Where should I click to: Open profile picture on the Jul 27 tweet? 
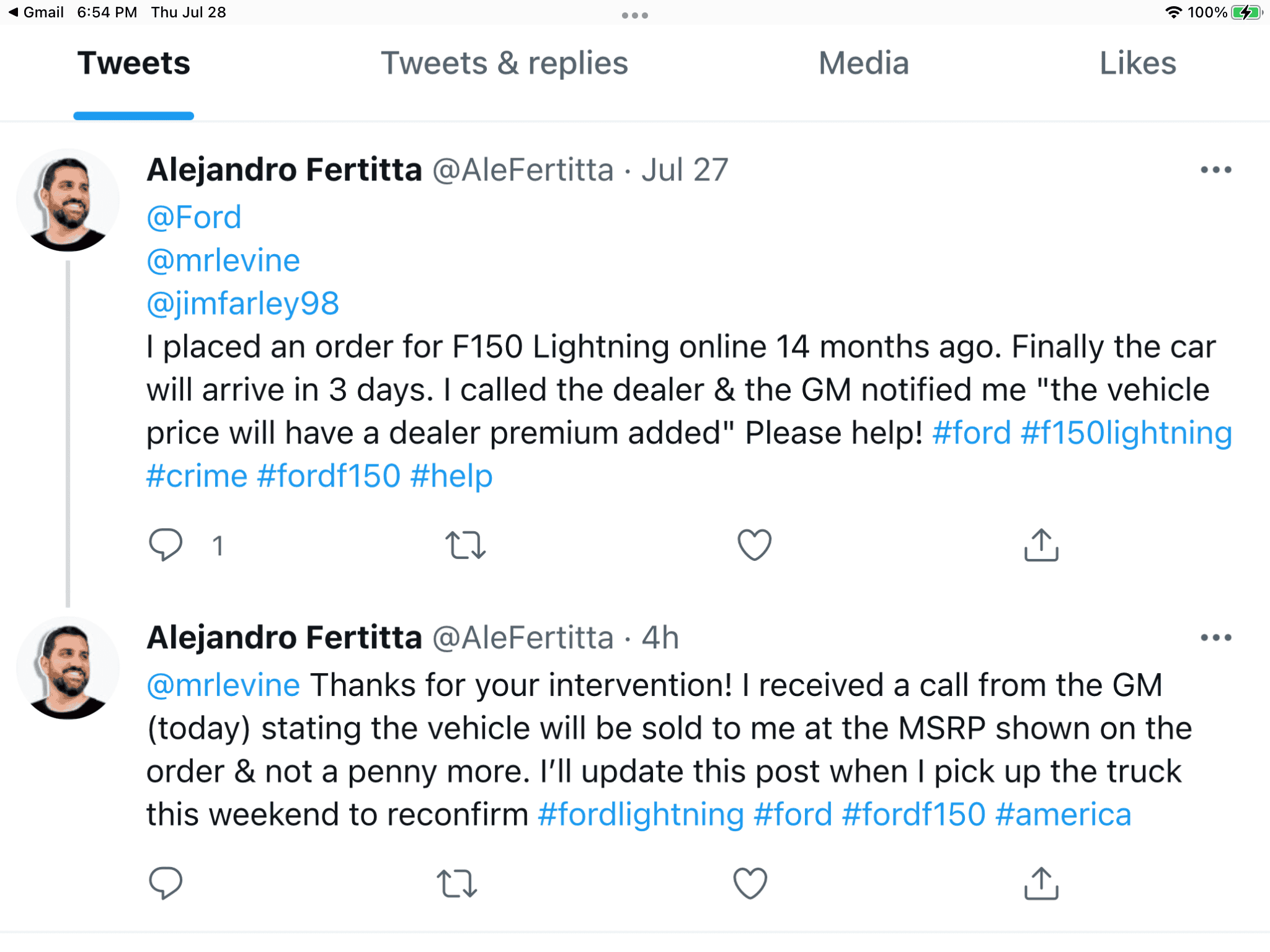point(68,200)
